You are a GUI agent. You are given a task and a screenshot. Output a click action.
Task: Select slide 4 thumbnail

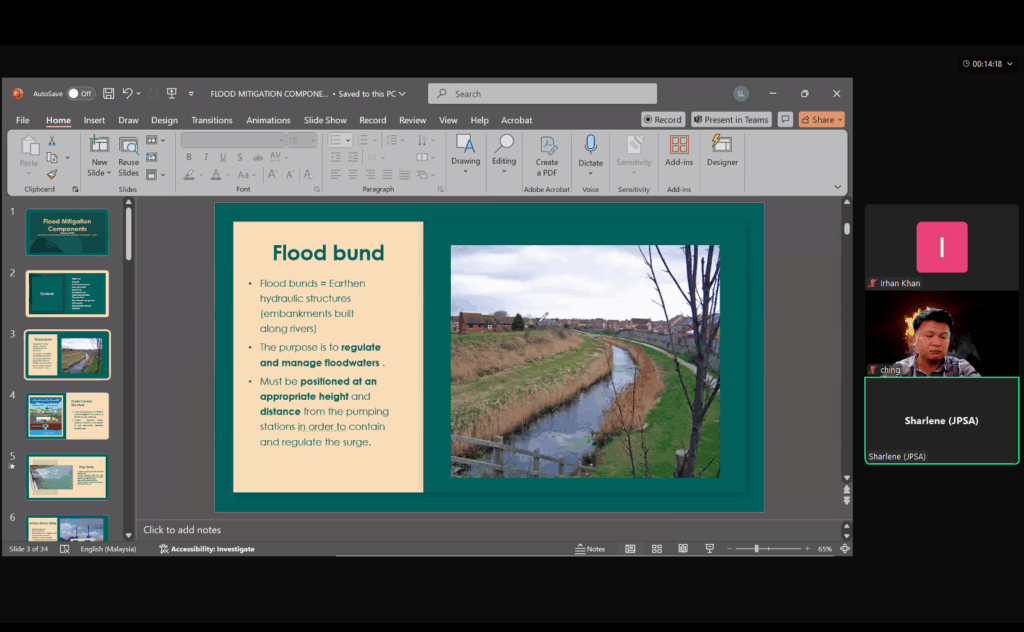67,415
